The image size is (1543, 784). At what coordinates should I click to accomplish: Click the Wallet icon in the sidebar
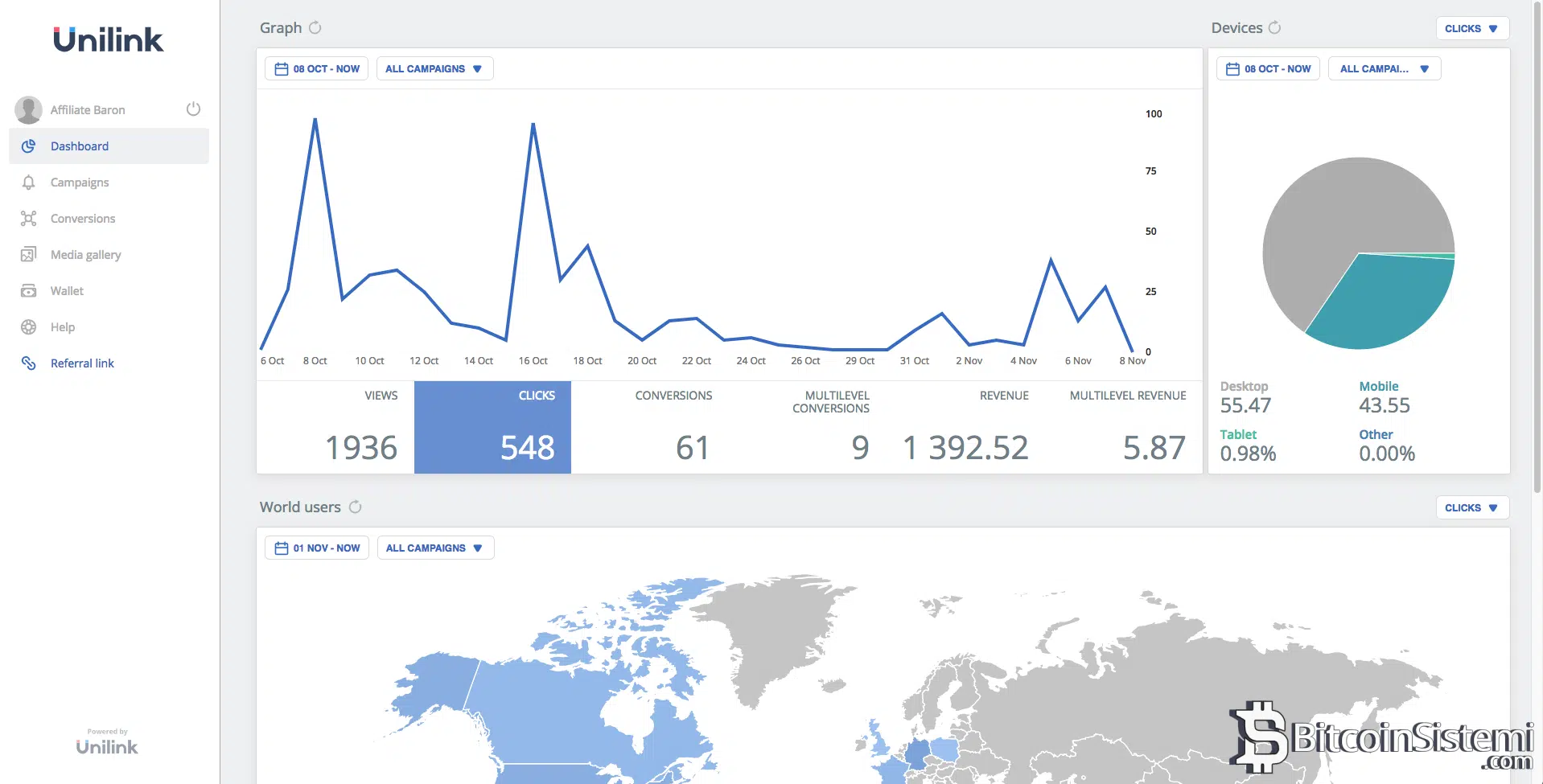(x=29, y=291)
